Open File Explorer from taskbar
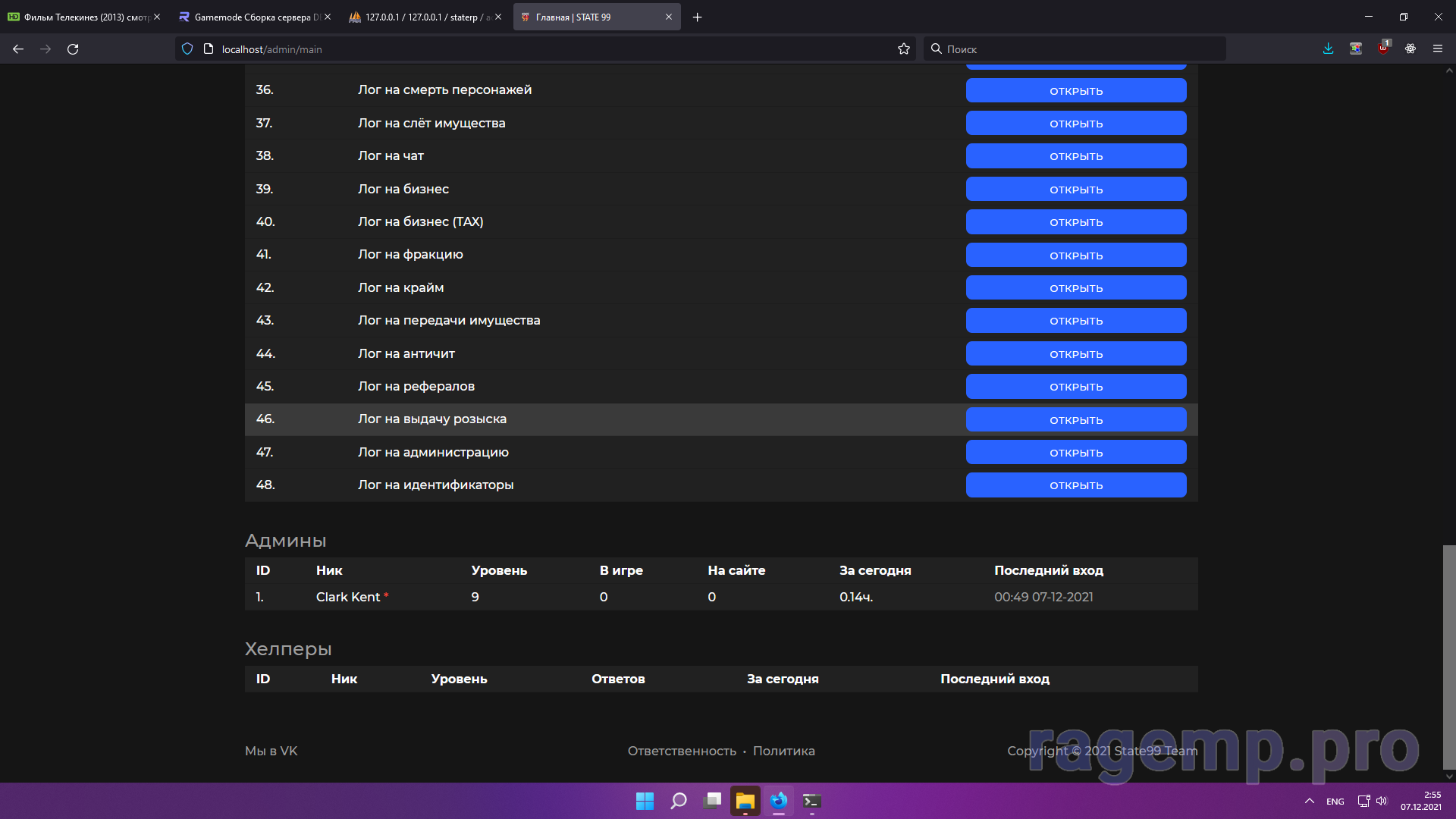 [745, 801]
